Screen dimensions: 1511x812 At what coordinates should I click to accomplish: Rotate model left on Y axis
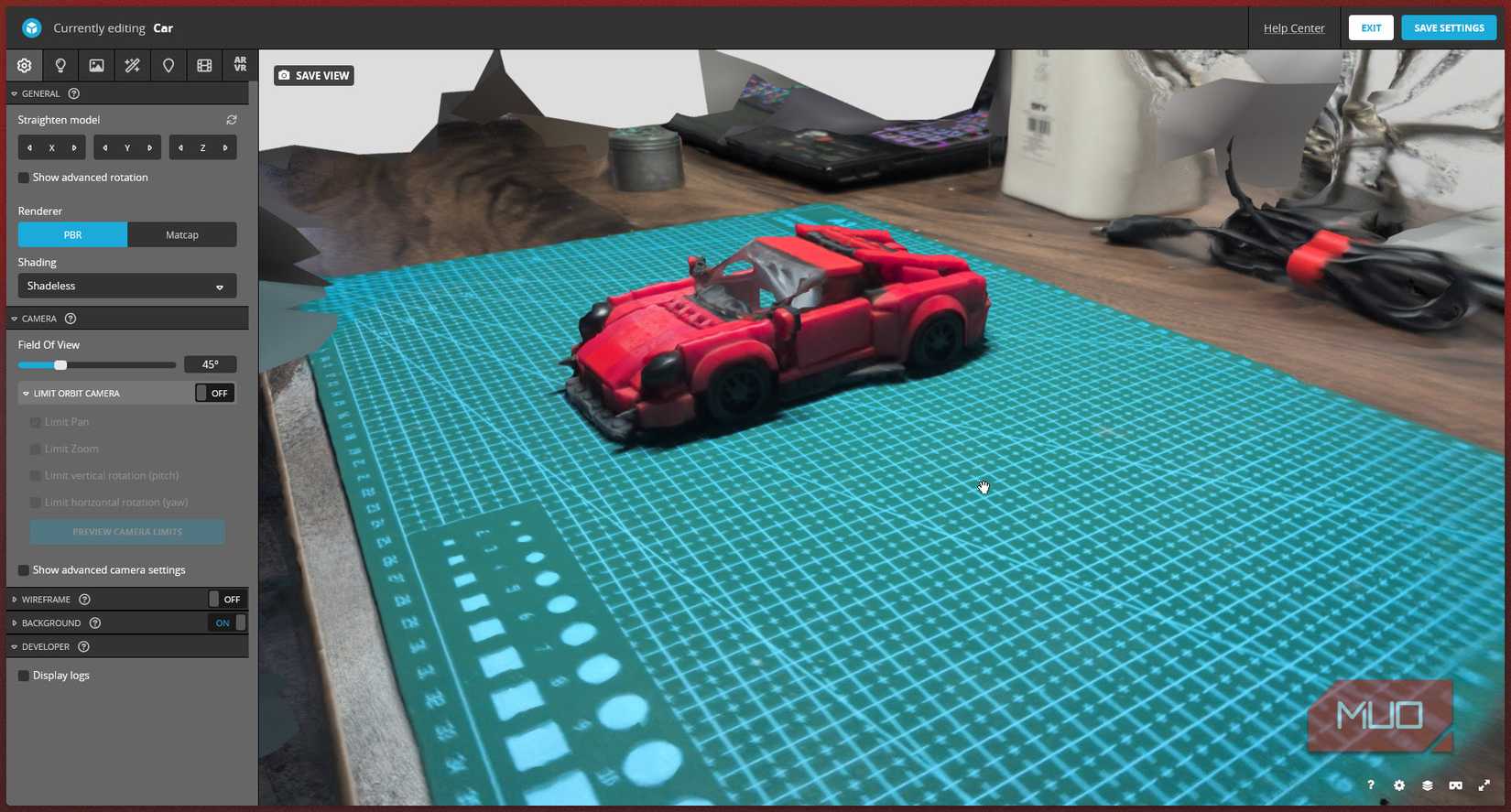pyautogui.click(x=105, y=147)
